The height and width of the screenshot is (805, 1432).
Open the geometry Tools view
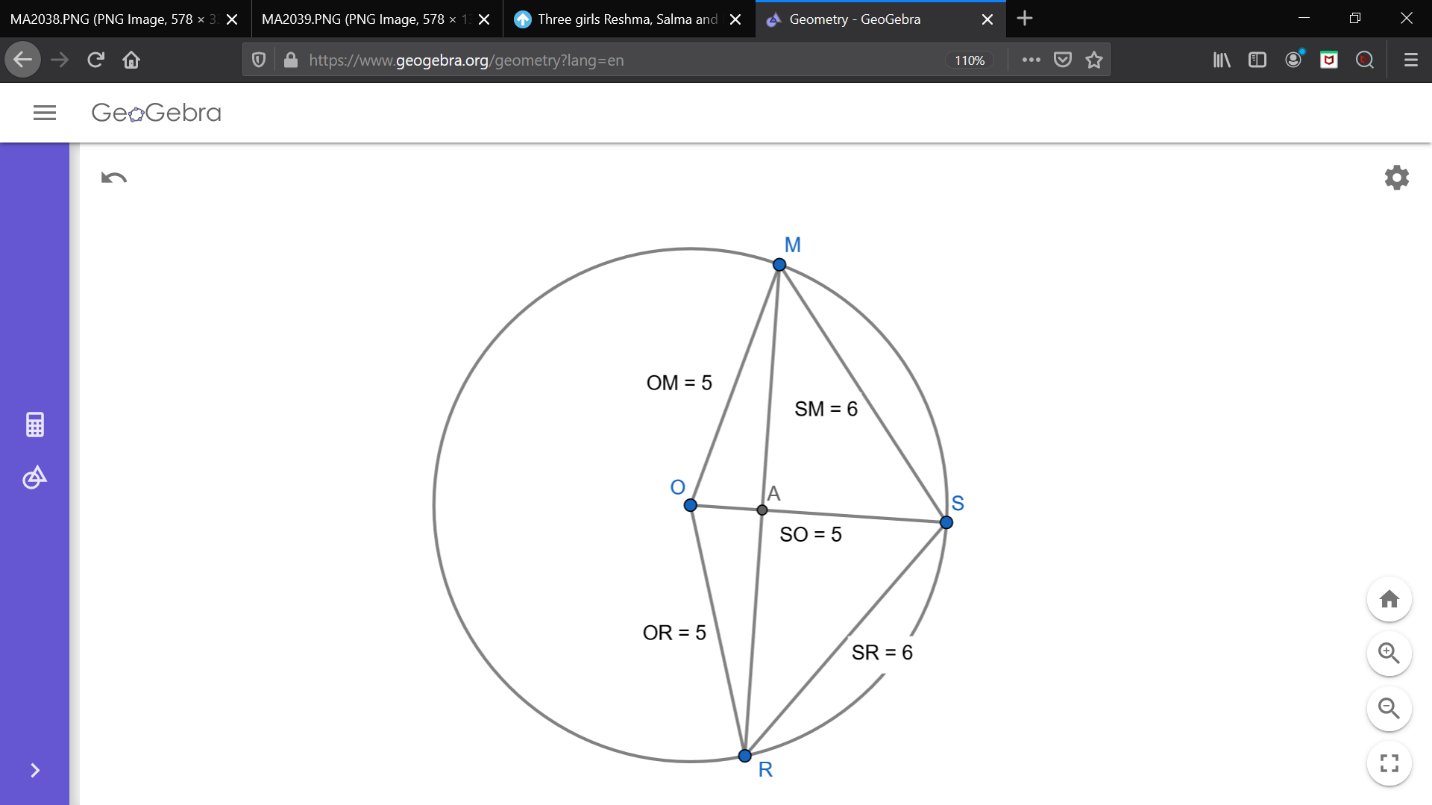[35, 478]
